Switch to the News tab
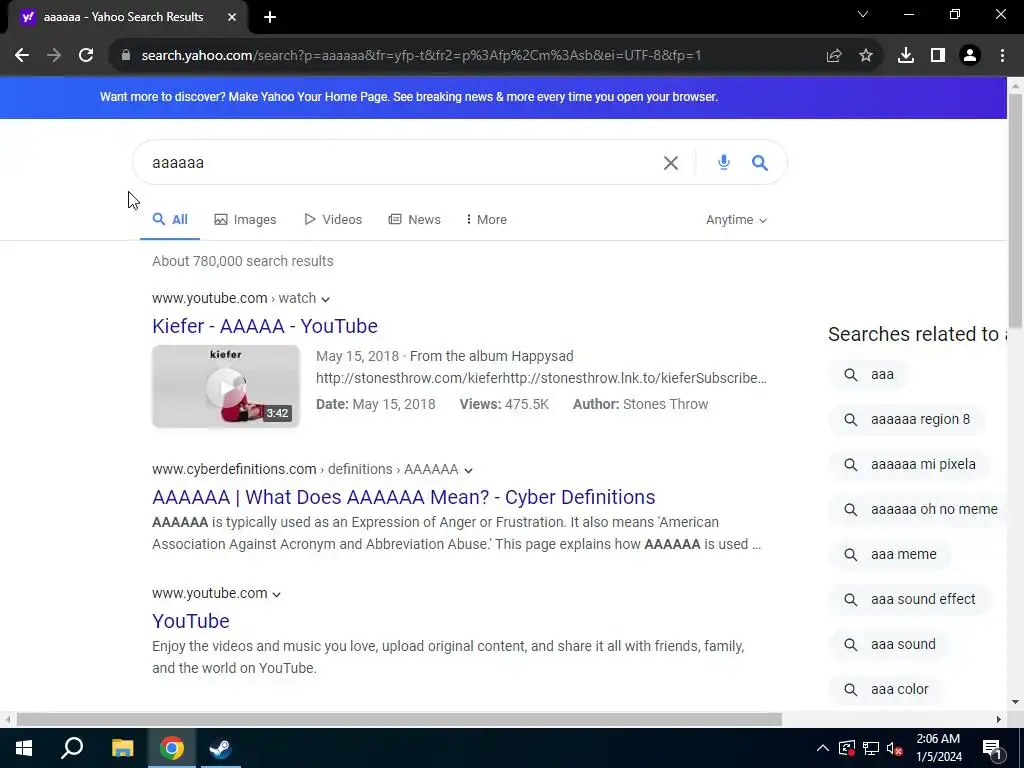The height and width of the screenshot is (768, 1024). [x=415, y=219]
